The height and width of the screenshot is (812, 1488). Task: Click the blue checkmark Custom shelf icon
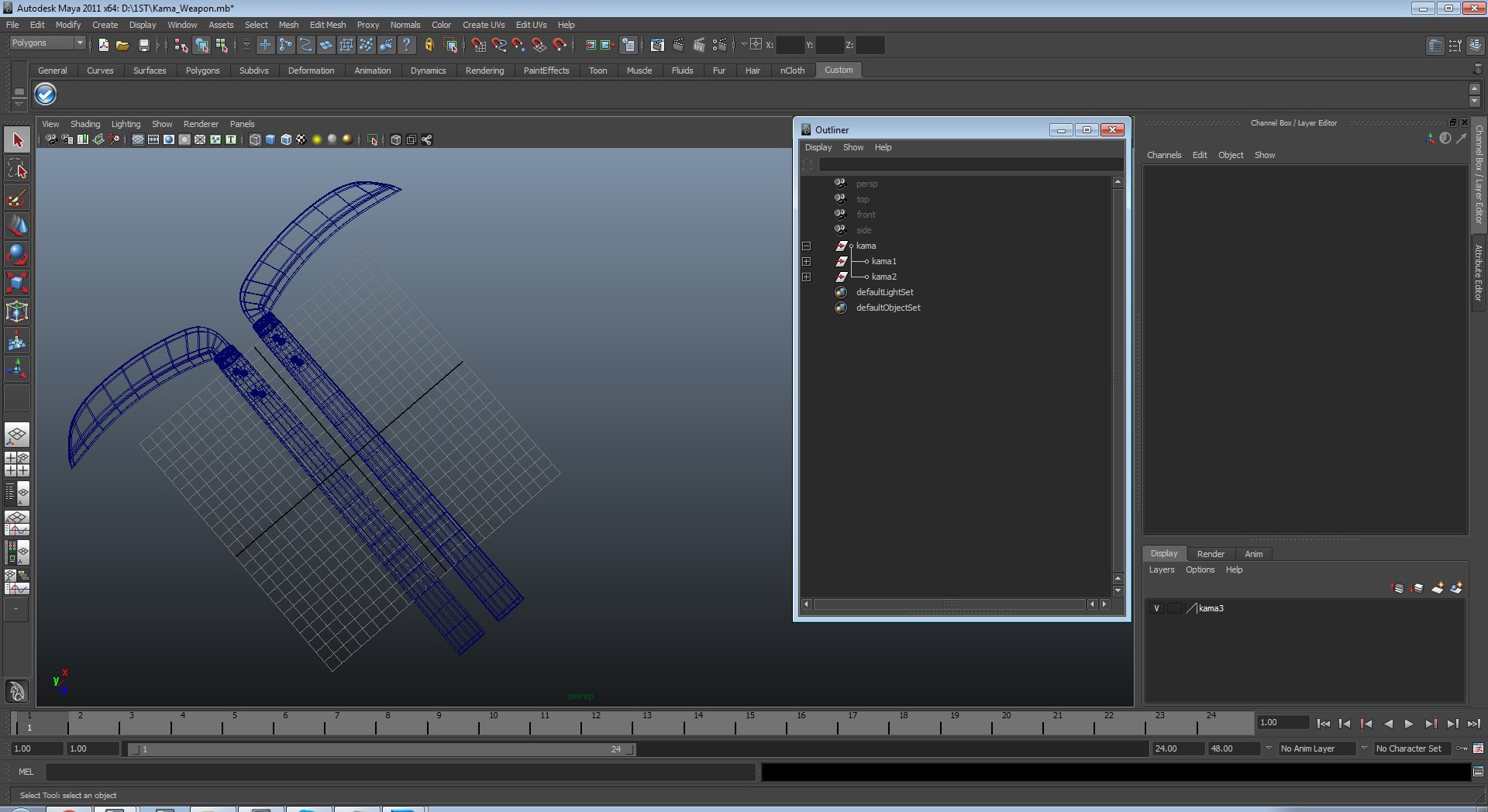46,95
